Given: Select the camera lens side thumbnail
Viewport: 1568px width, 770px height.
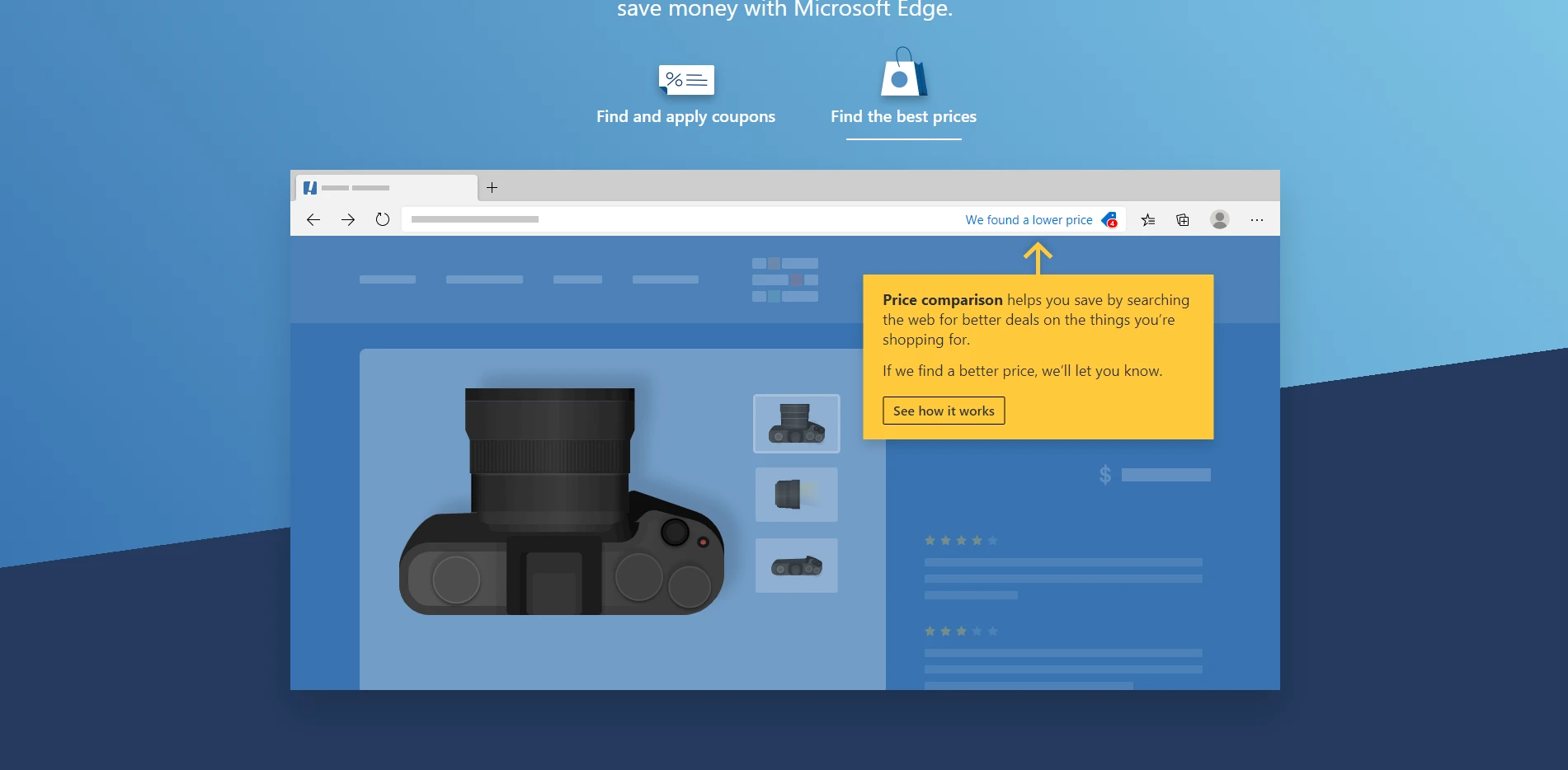Looking at the screenshot, I should (796, 495).
